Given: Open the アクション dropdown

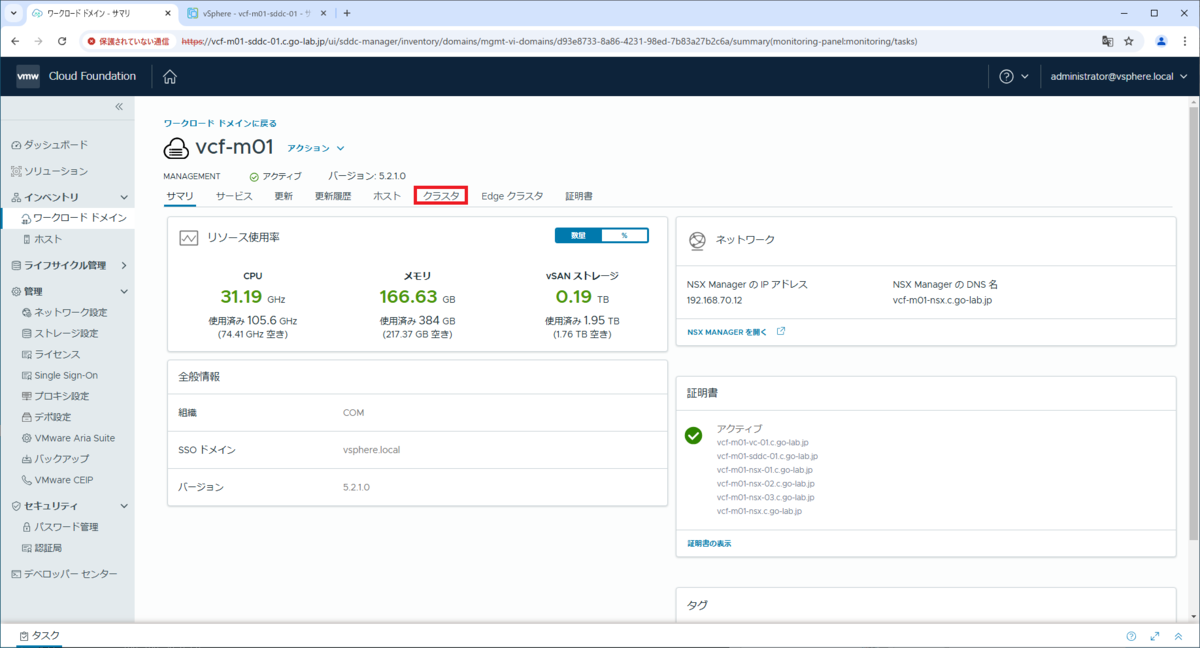Looking at the screenshot, I should 316,148.
